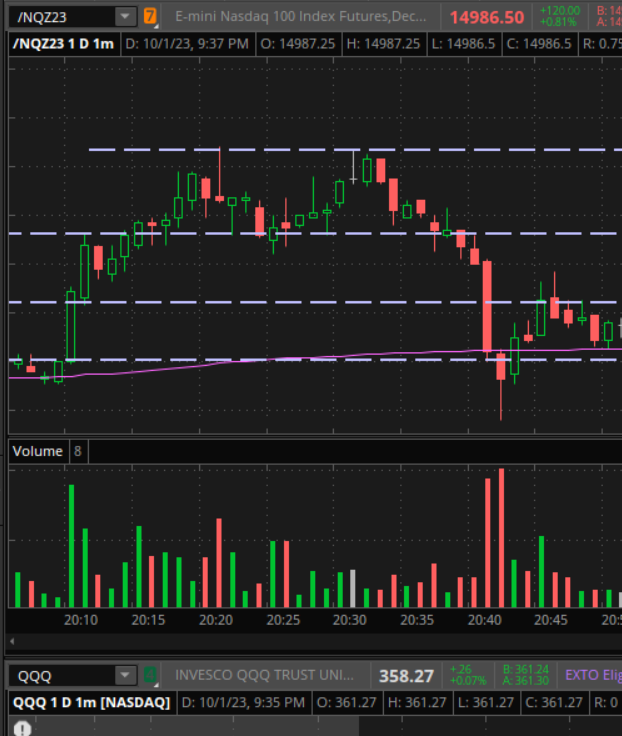Click the last price 14986.50

pyautogui.click(x=487, y=17)
